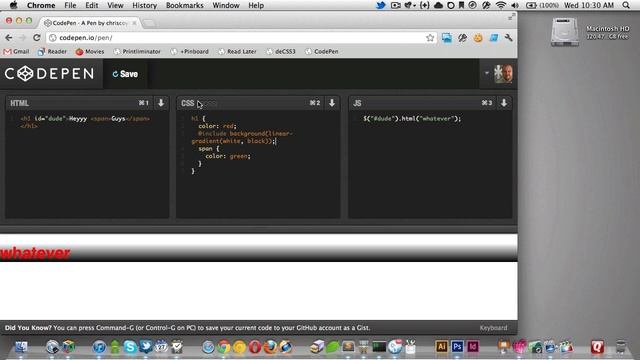Open the Macintosh HD desktop drive

[565, 32]
